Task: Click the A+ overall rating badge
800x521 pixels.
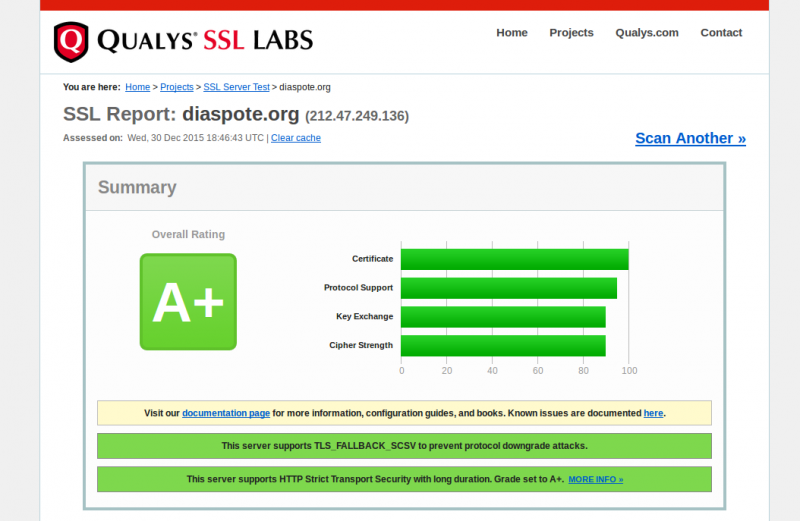Action: pyautogui.click(x=188, y=302)
